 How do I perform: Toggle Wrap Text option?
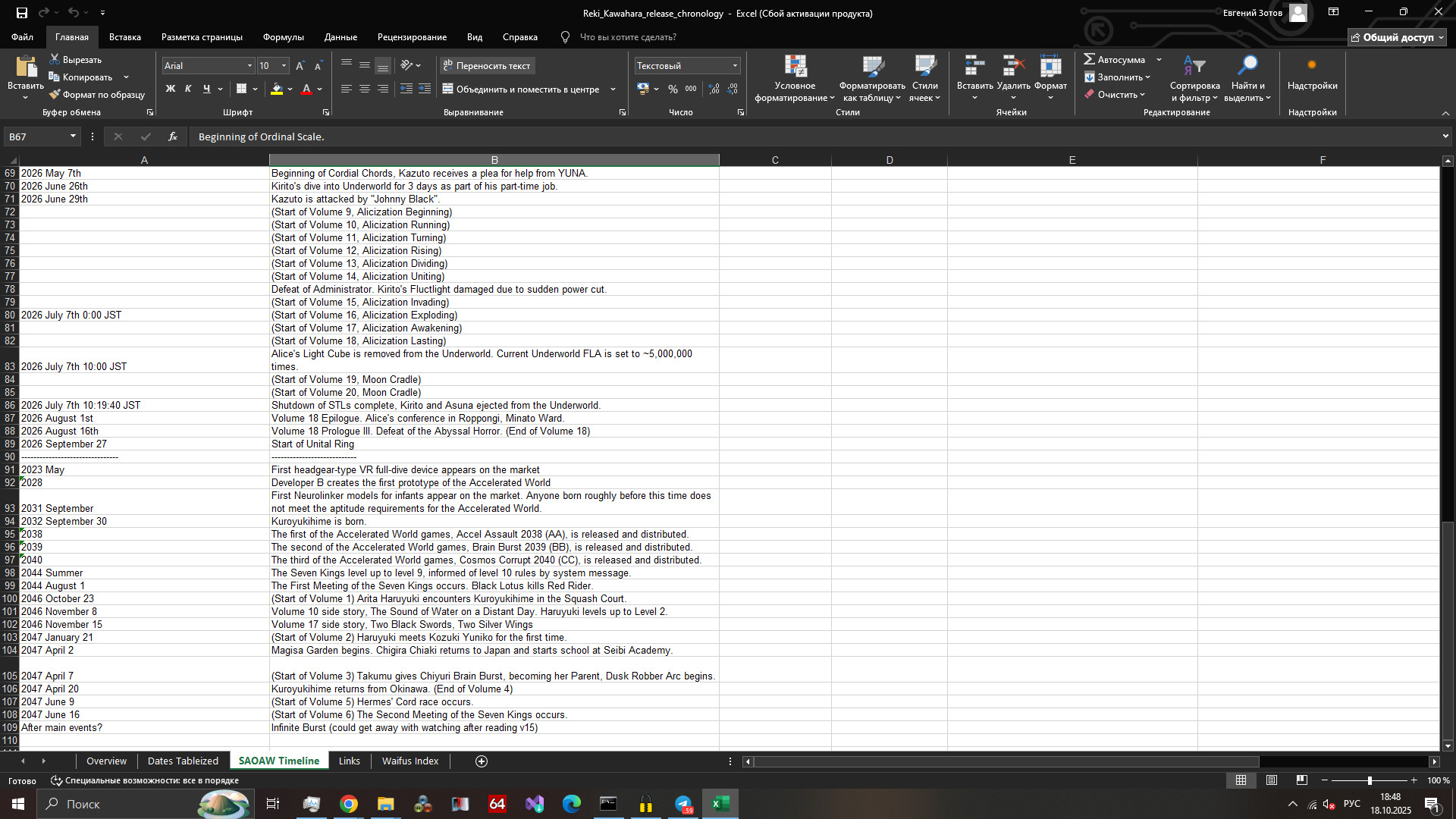coord(488,66)
